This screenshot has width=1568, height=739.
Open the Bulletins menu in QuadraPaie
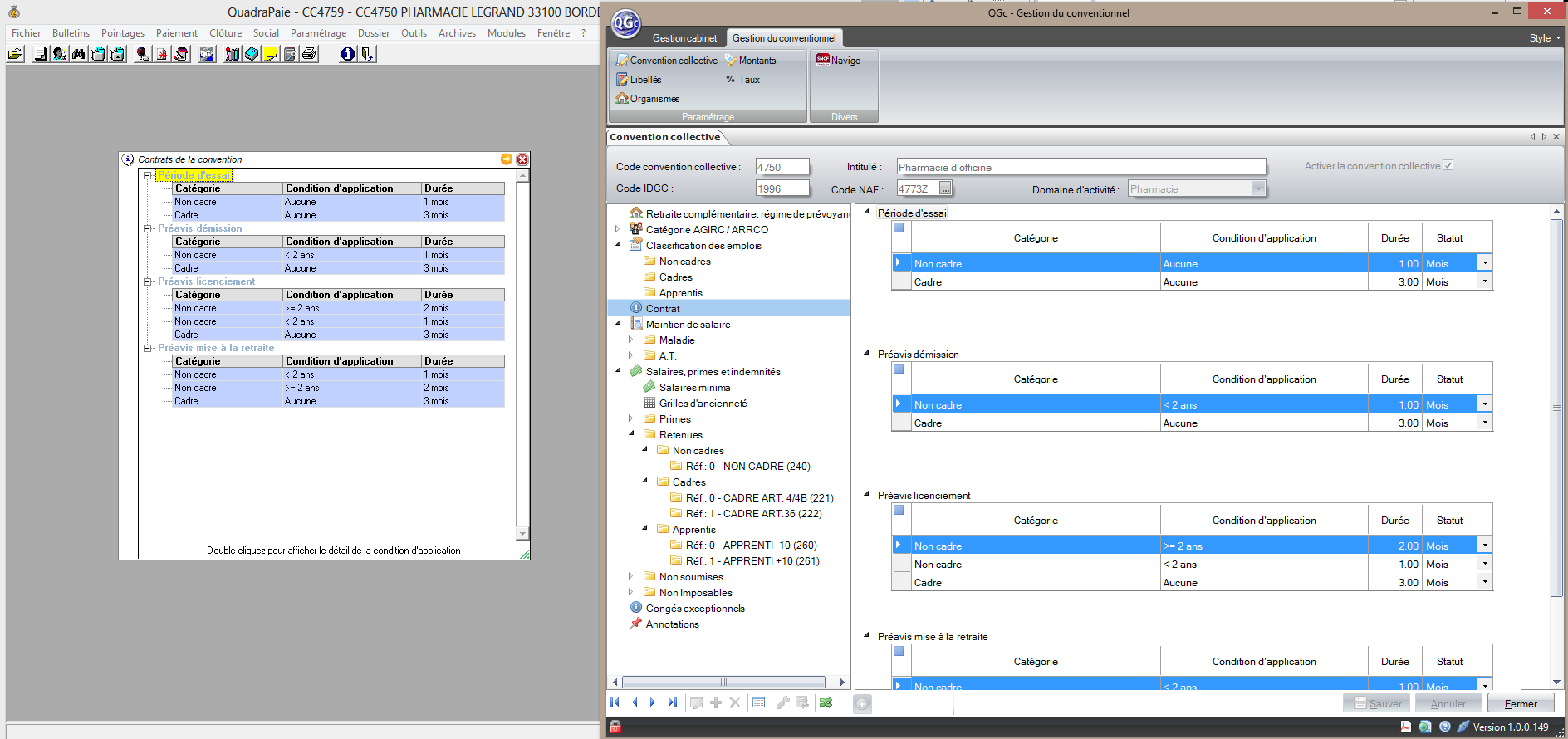pos(71,33)
